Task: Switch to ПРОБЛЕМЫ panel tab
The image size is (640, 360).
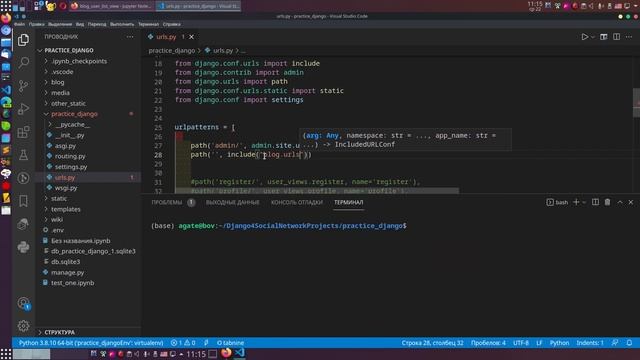Action: point(167,202)
